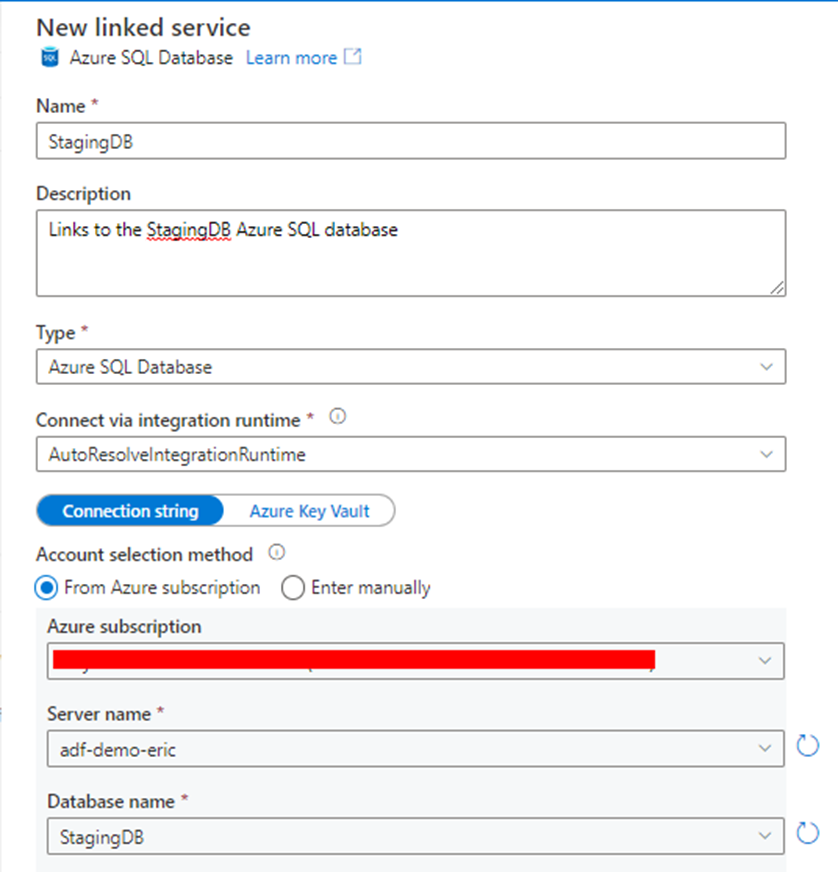
Task: Click the Name field label
Action: pos(61,106)
